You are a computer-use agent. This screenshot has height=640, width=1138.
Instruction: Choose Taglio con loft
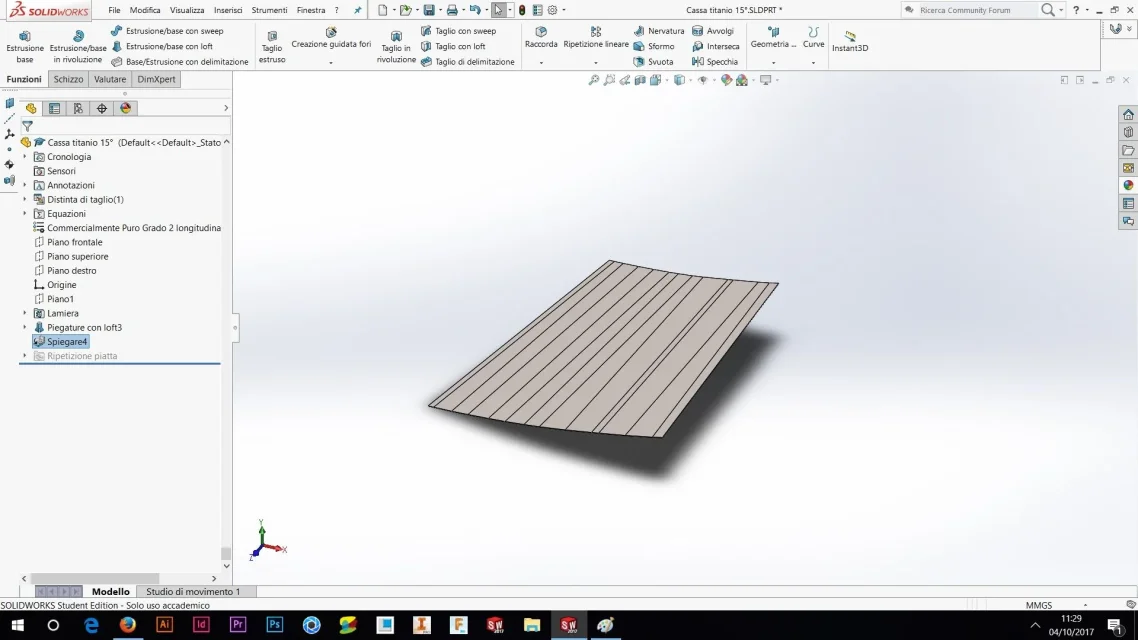click(x=453, y=46)
